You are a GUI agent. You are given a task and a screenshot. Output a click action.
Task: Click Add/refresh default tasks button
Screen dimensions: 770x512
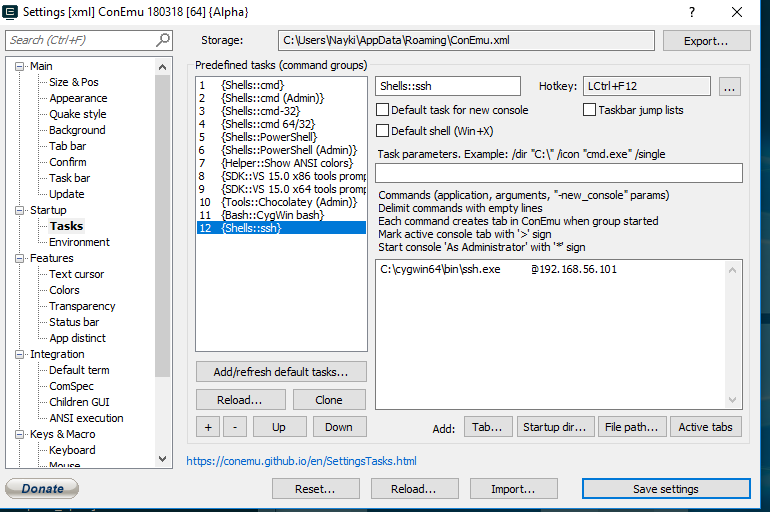coord(281,372)
